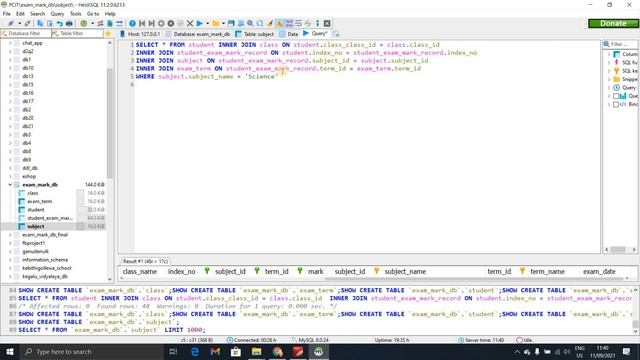The image size is (640, 360).
Task: Switch to the Data tab
Action: [x=289, y=34]
